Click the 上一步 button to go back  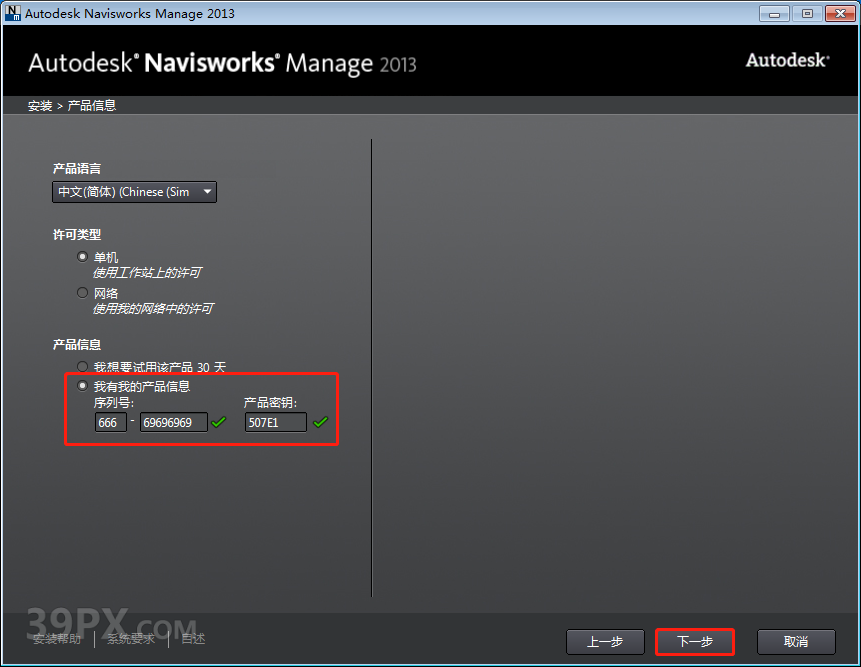coord(605,642)
